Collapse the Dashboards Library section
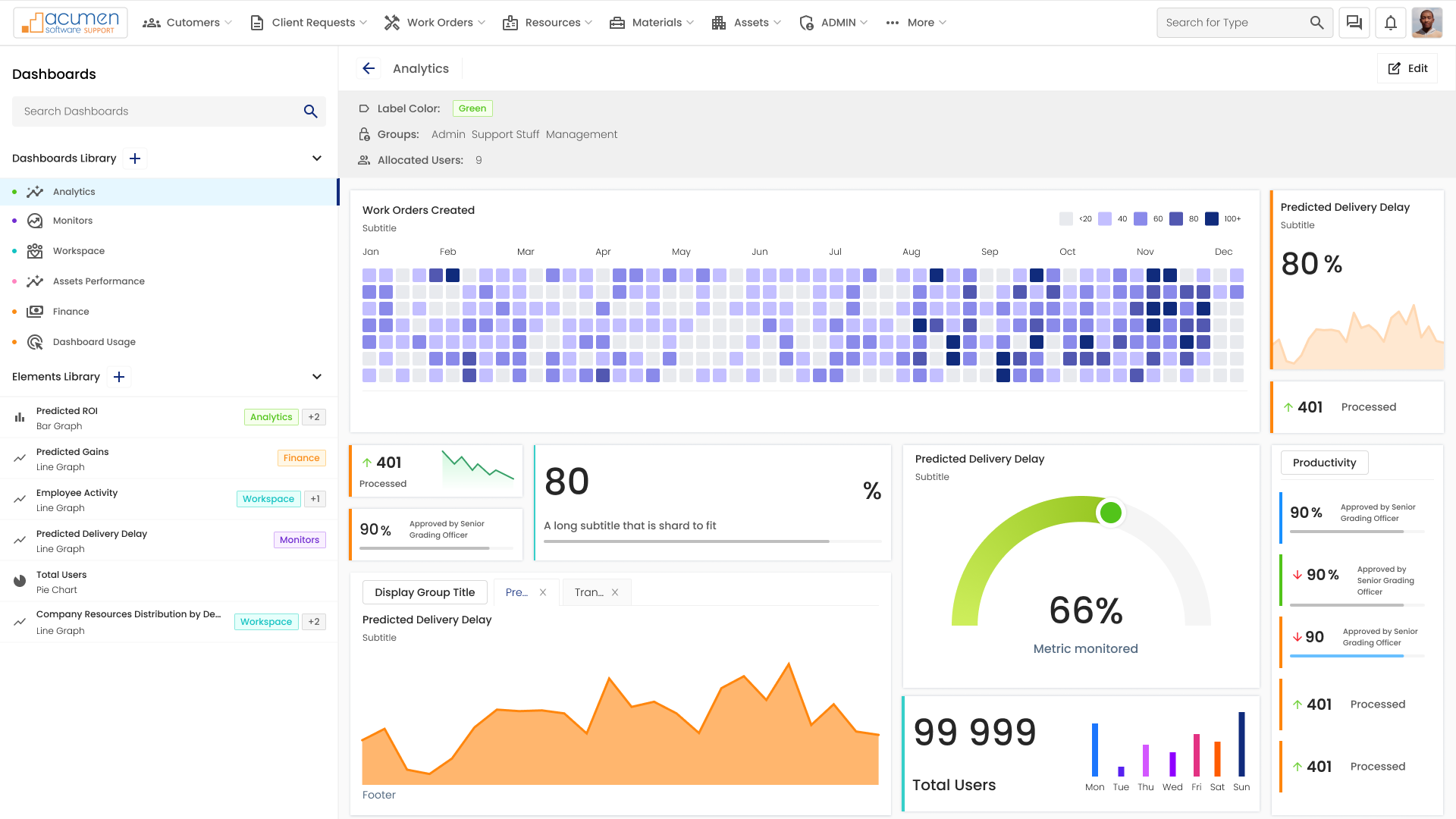Viewport: 1456px width, 819px height. (317, 158)
